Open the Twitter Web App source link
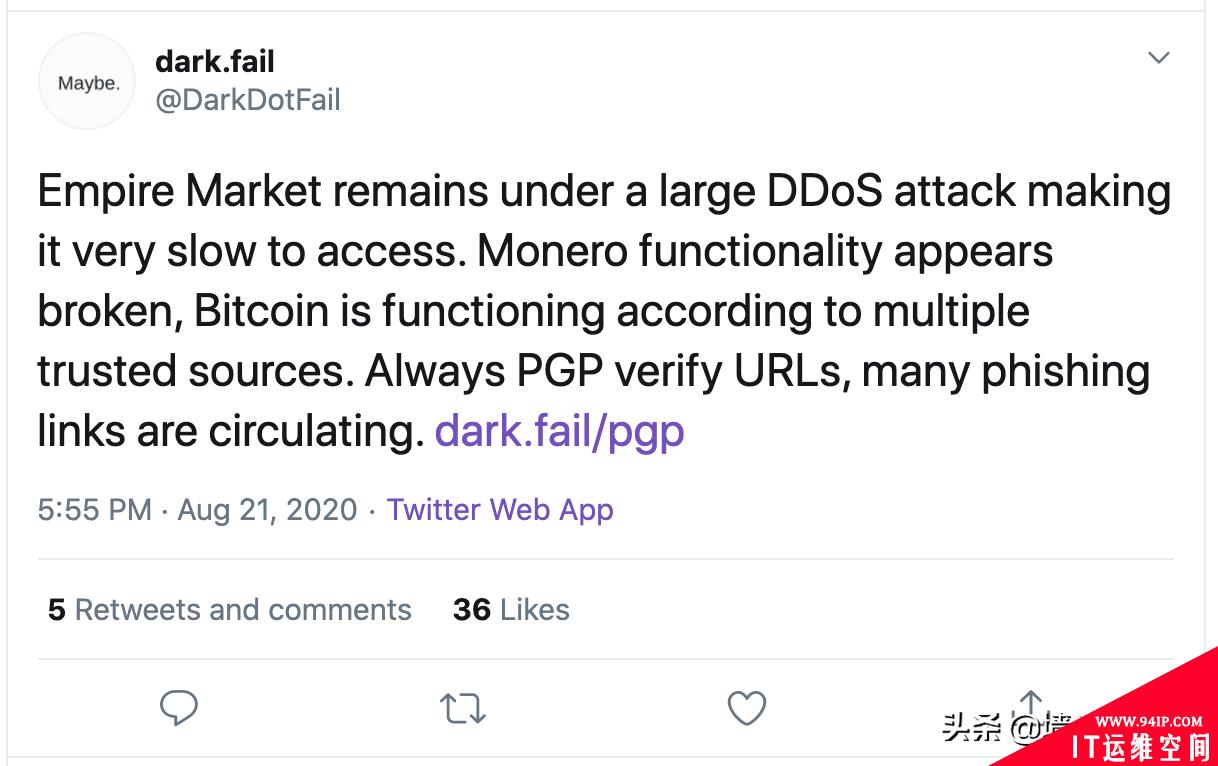The image size is (1218, 766). [x=500, y=510]
